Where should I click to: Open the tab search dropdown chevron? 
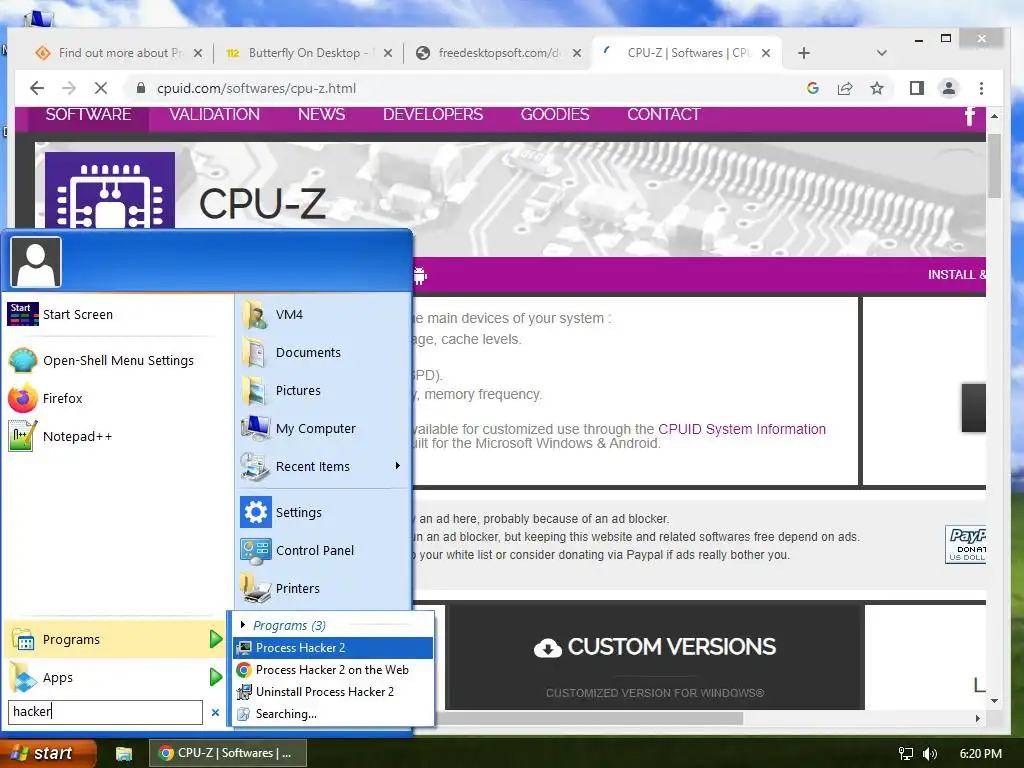(882, 53)
